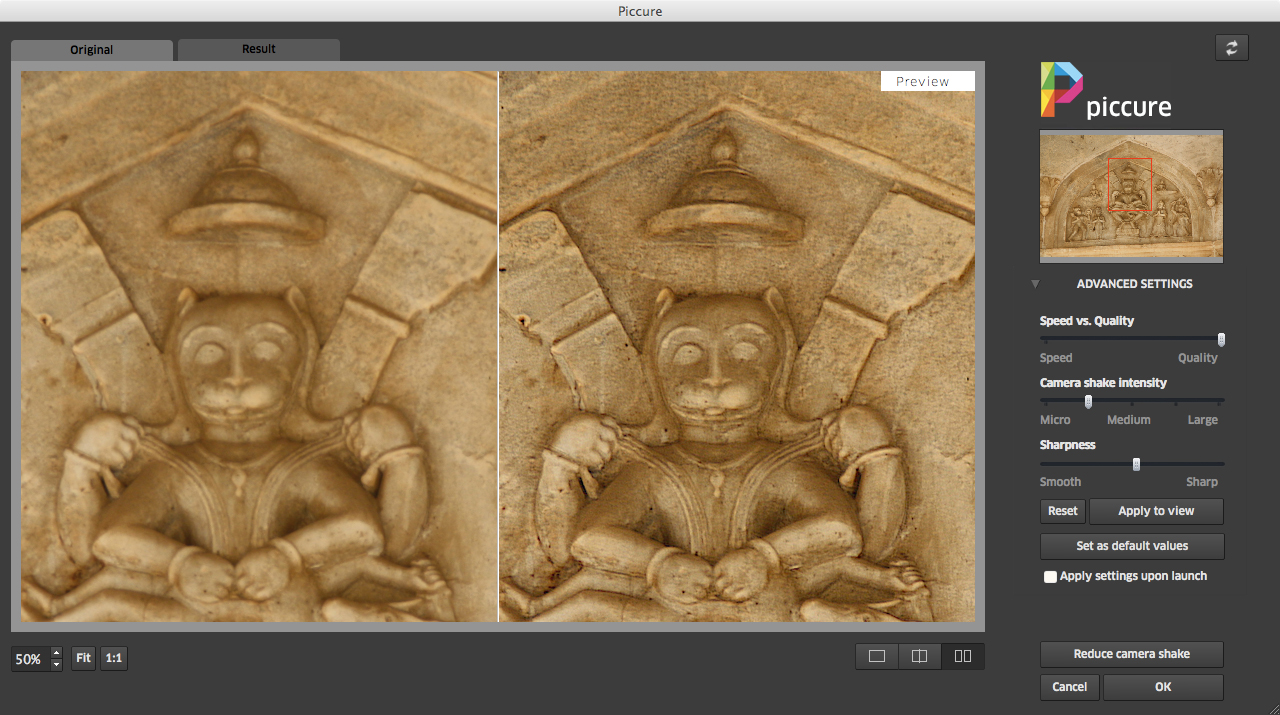Click the Reduce camera shake button

click(1131, 654)
